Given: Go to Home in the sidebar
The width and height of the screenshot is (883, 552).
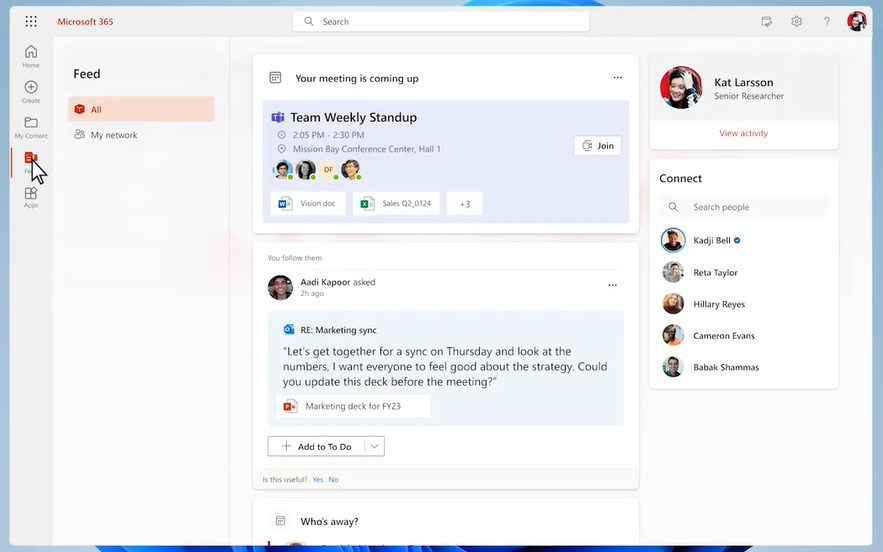Looking at the screenshot, I should pos(31,56).
